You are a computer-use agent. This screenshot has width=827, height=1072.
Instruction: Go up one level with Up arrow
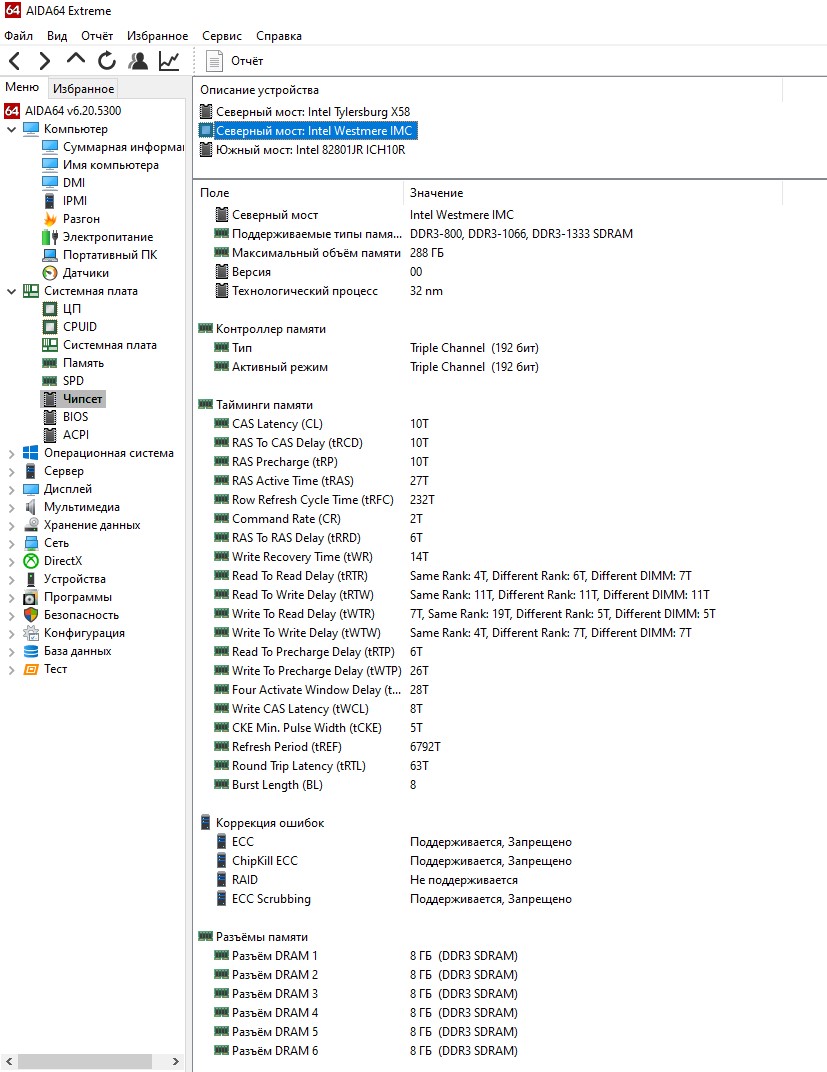click(76, 59)
